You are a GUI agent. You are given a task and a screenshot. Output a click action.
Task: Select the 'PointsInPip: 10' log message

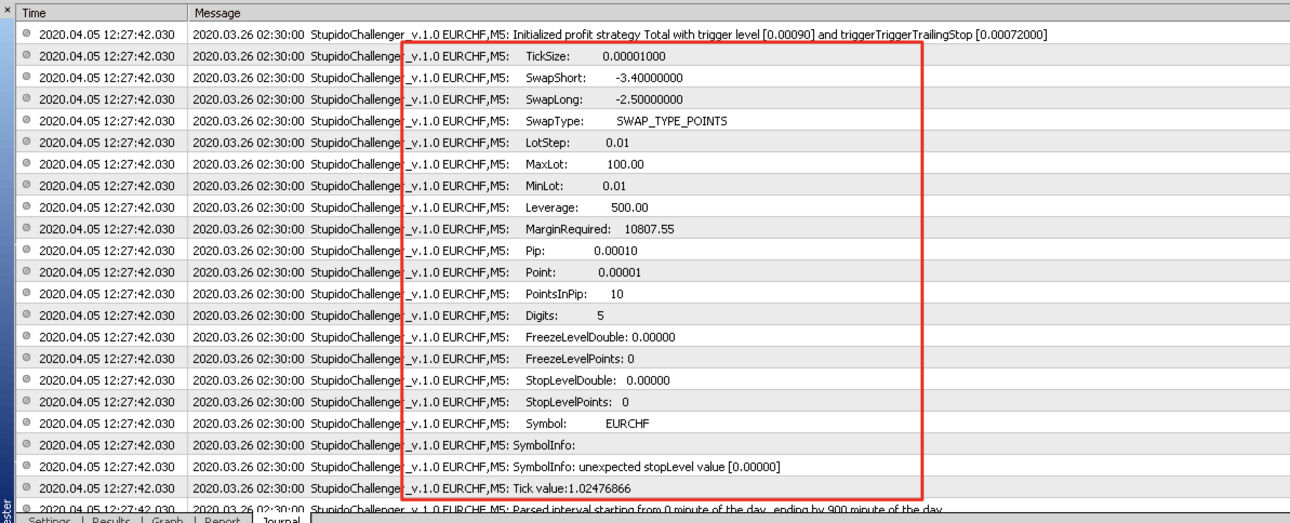point(408,293)
